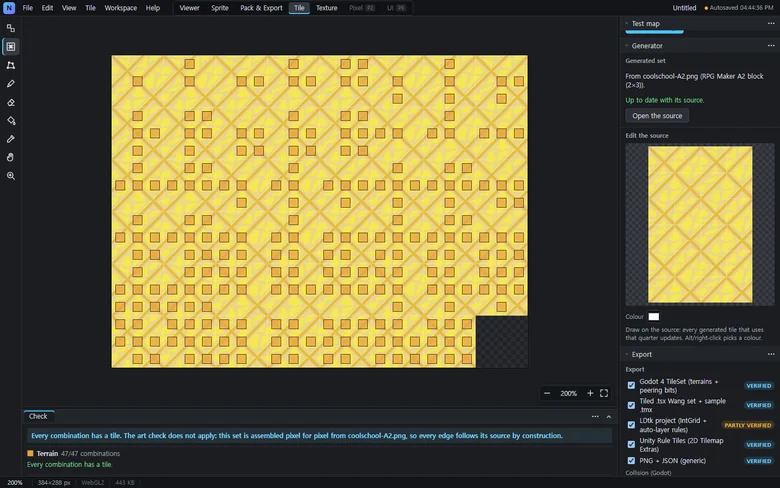Select the Hand pan tool
Image resolution: width=780 pixels, height=488 pixels.
10,158
